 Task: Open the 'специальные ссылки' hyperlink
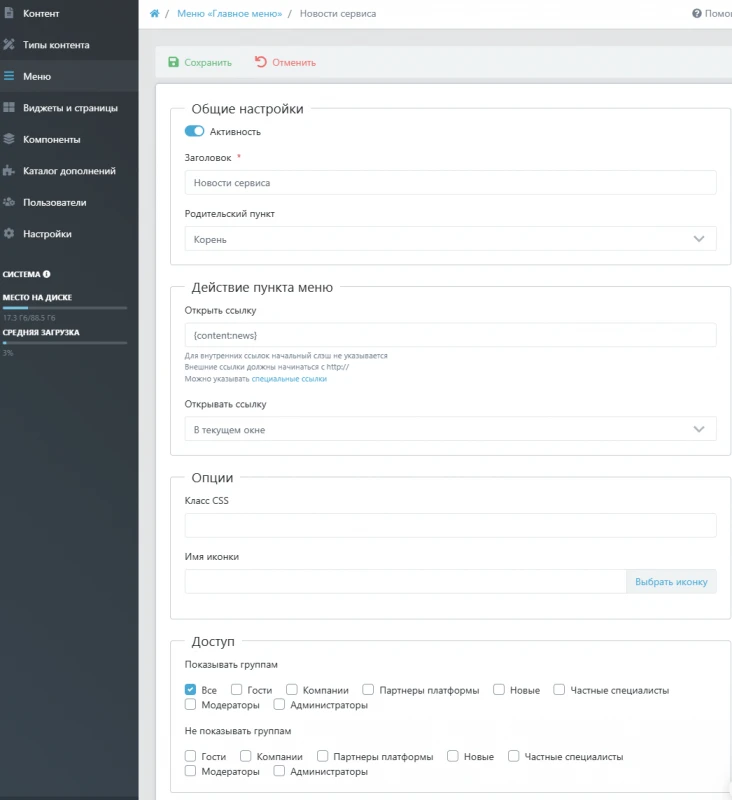pos(289,379)
